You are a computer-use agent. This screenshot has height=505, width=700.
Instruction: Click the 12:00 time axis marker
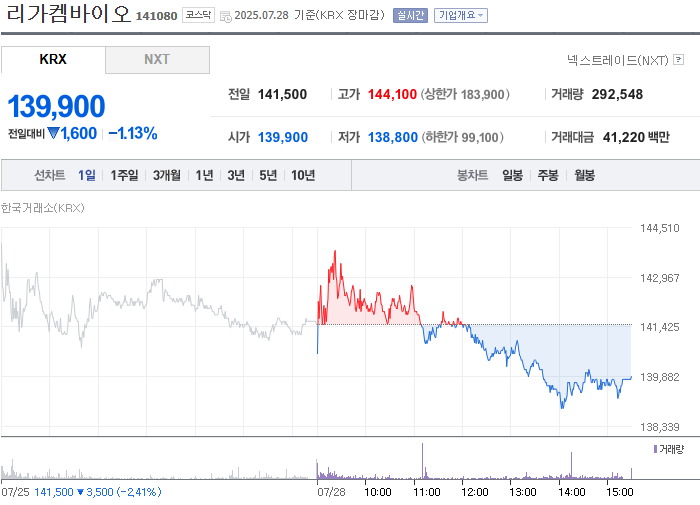(x=475, y=492)
